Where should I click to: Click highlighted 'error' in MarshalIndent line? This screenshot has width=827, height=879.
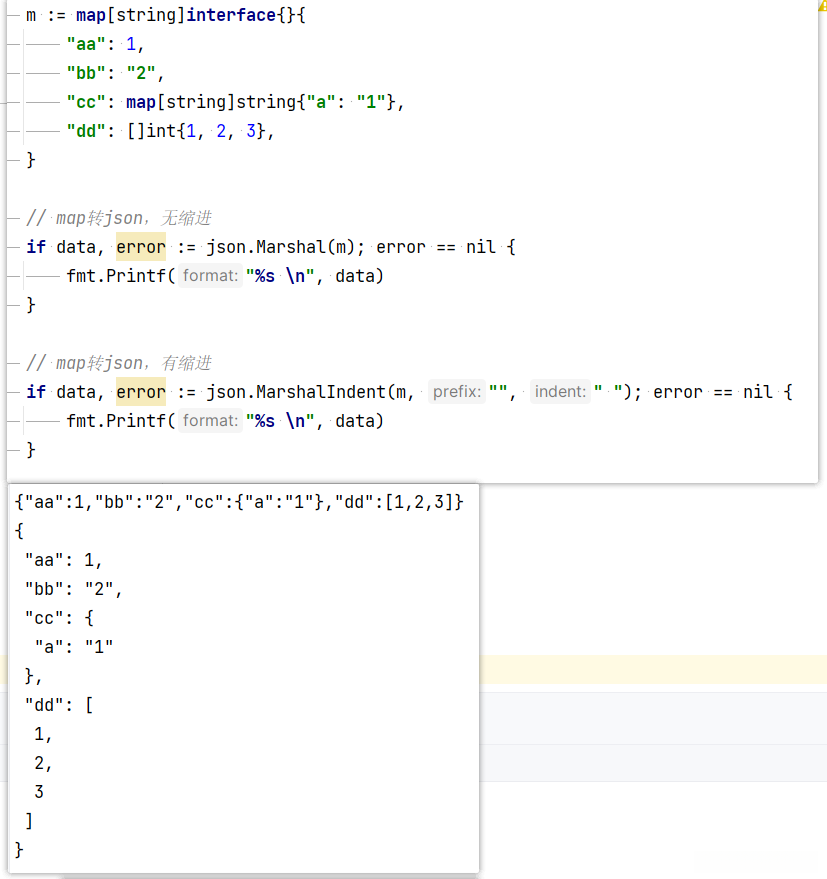pos(141,392)
